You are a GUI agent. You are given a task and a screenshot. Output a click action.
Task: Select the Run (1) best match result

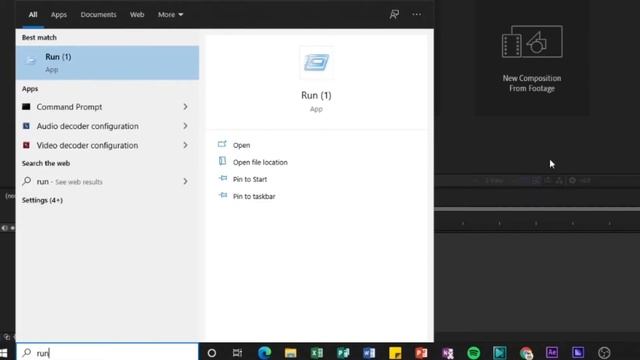(107, 62)
